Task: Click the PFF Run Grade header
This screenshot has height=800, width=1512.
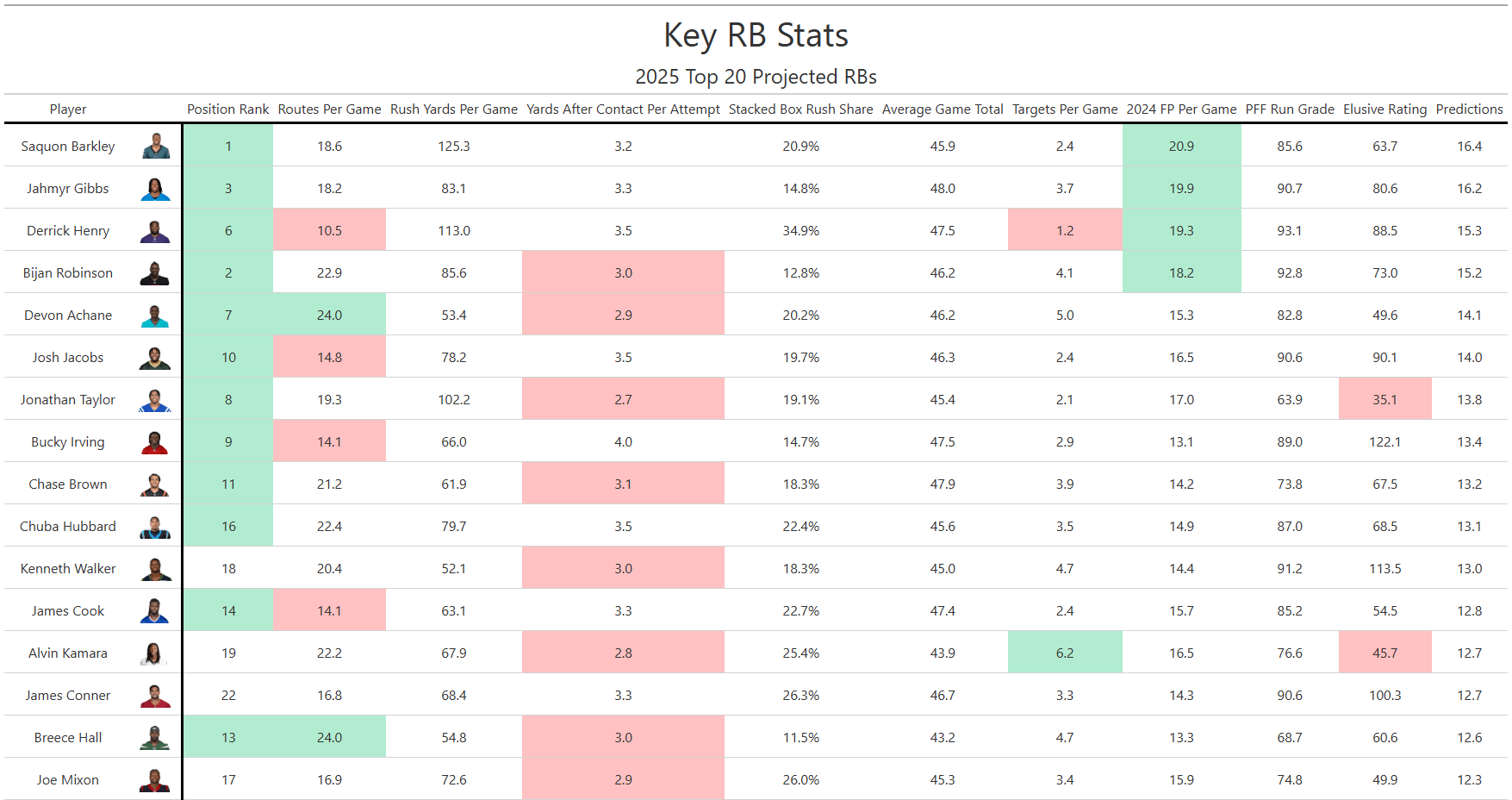Action: pyautogui.click(x=1290, y=109)
